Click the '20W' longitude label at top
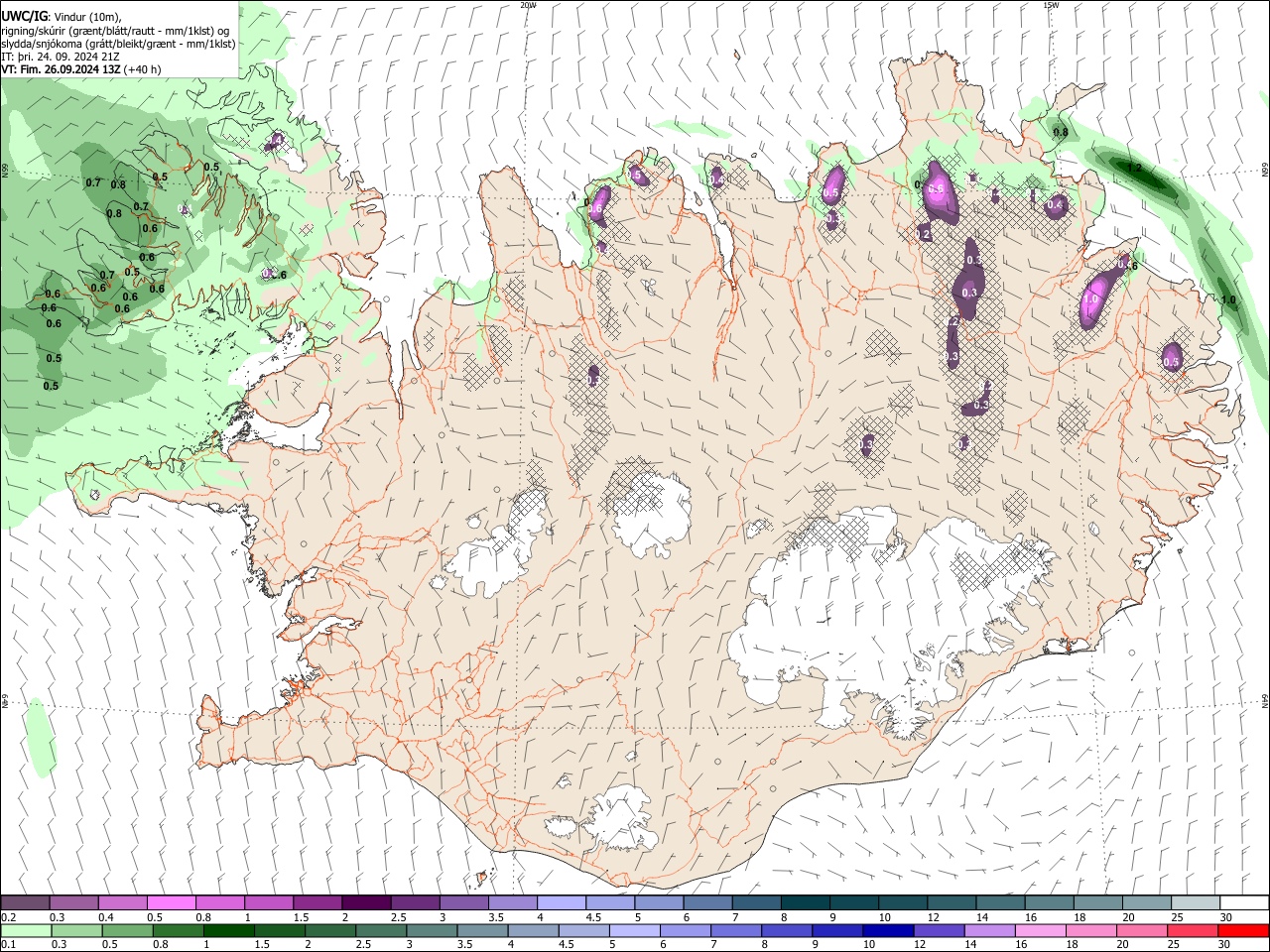The height and width of the screenshot is (952, 1270). (529, 5)
